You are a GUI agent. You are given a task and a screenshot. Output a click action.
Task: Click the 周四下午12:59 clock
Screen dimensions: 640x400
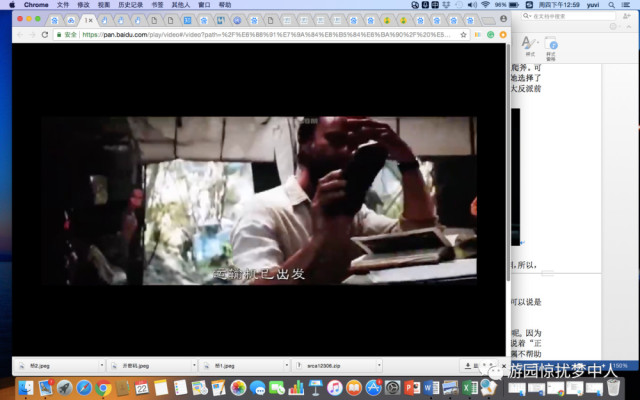pos(559,5)
